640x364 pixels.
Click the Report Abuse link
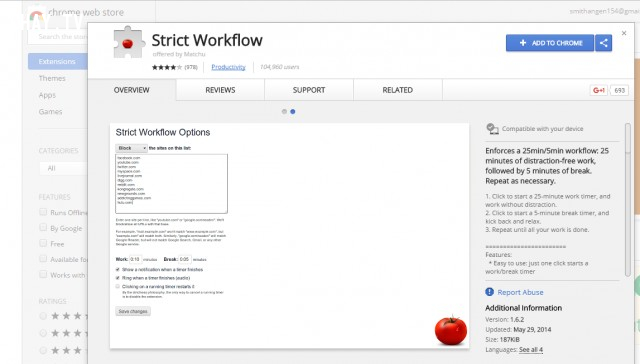pyautogui.click(x=520, y=292)
